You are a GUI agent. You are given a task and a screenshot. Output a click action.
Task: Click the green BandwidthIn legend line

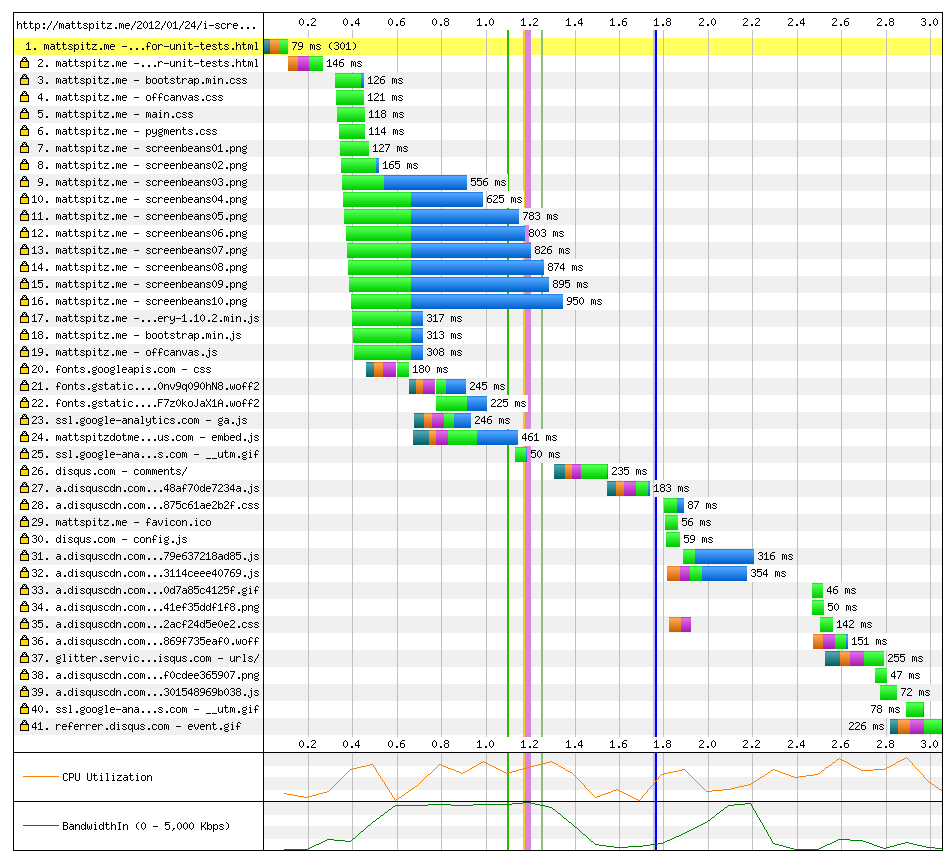pyautogui.click(x=40, y=826)
